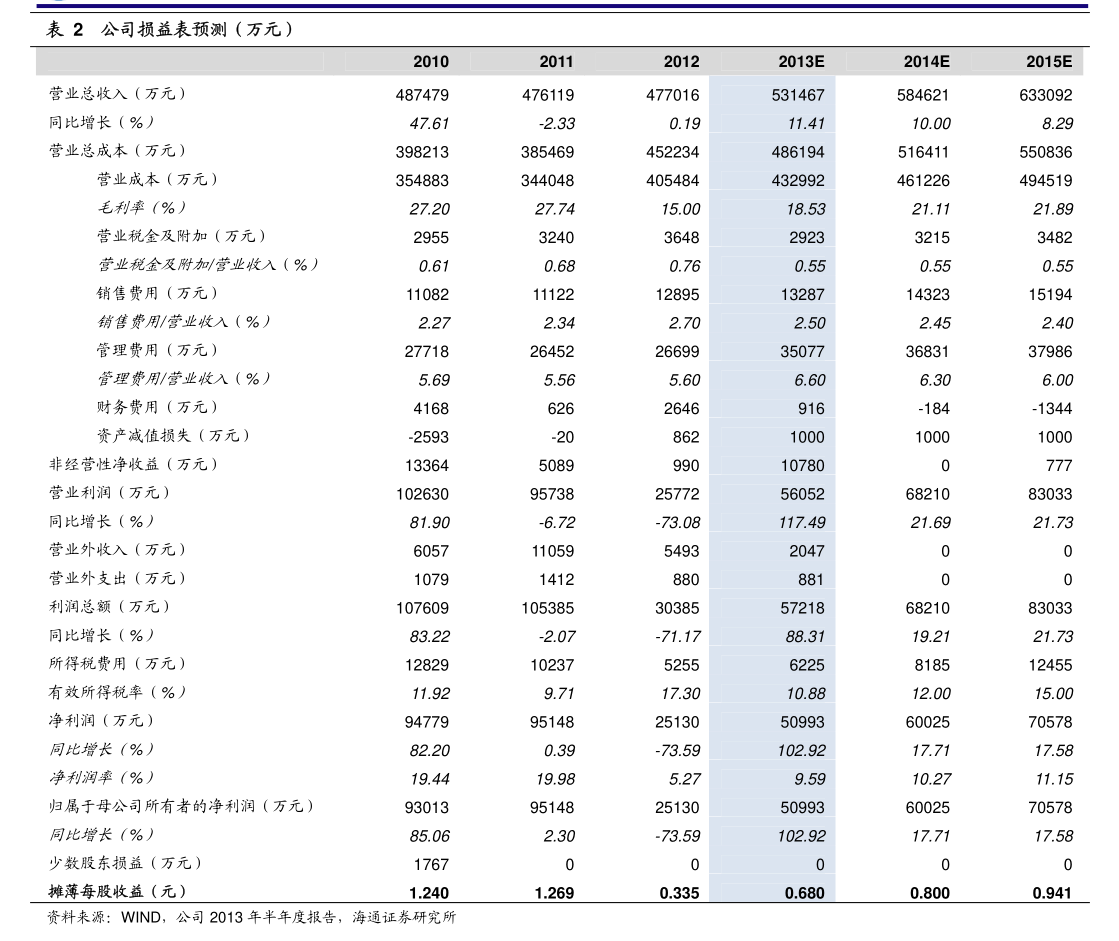The image size is (1119, 941).
Task: Select the 2013E column header
Action: (x=801, y=62)
